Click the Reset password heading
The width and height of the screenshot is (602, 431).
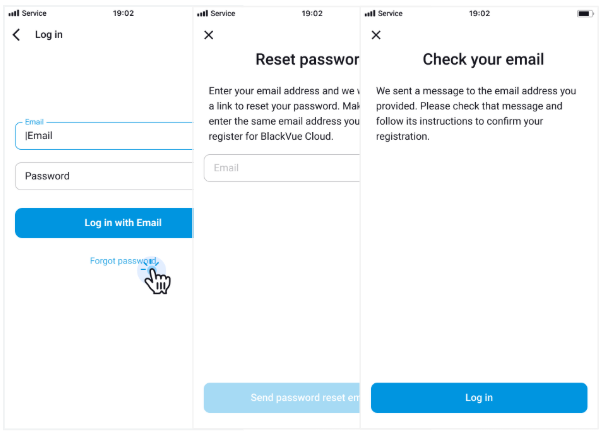307,60
